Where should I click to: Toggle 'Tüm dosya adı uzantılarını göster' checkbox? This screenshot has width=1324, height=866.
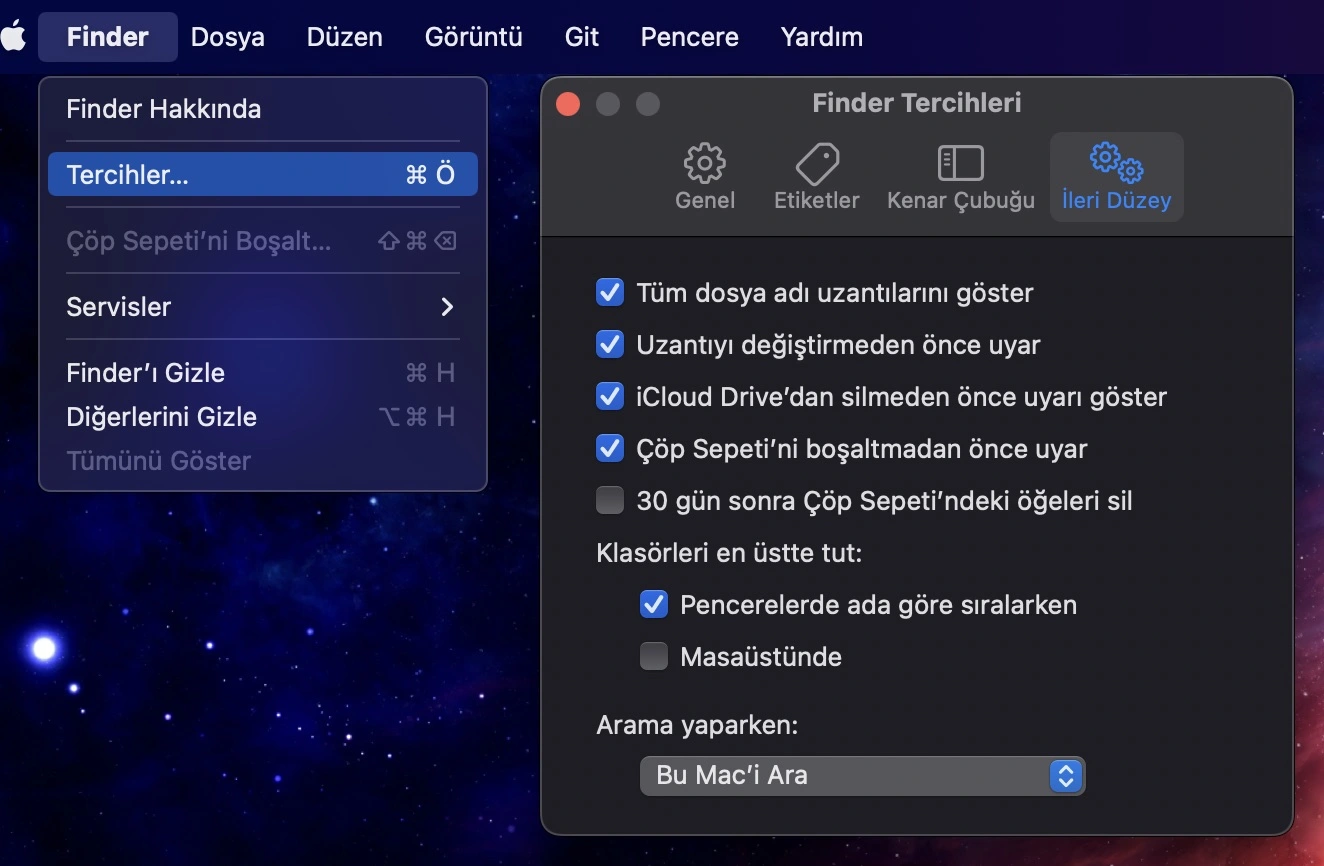[610, 293]
